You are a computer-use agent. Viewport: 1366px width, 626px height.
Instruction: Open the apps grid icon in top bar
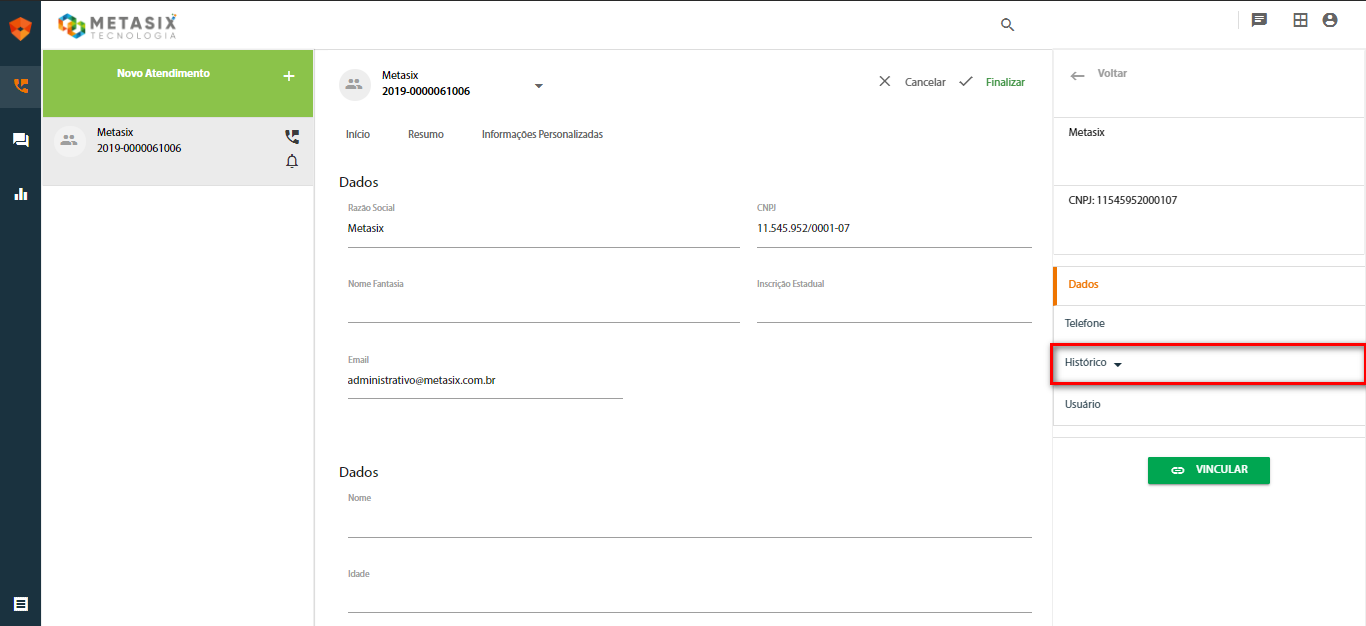click(1300, 20)
